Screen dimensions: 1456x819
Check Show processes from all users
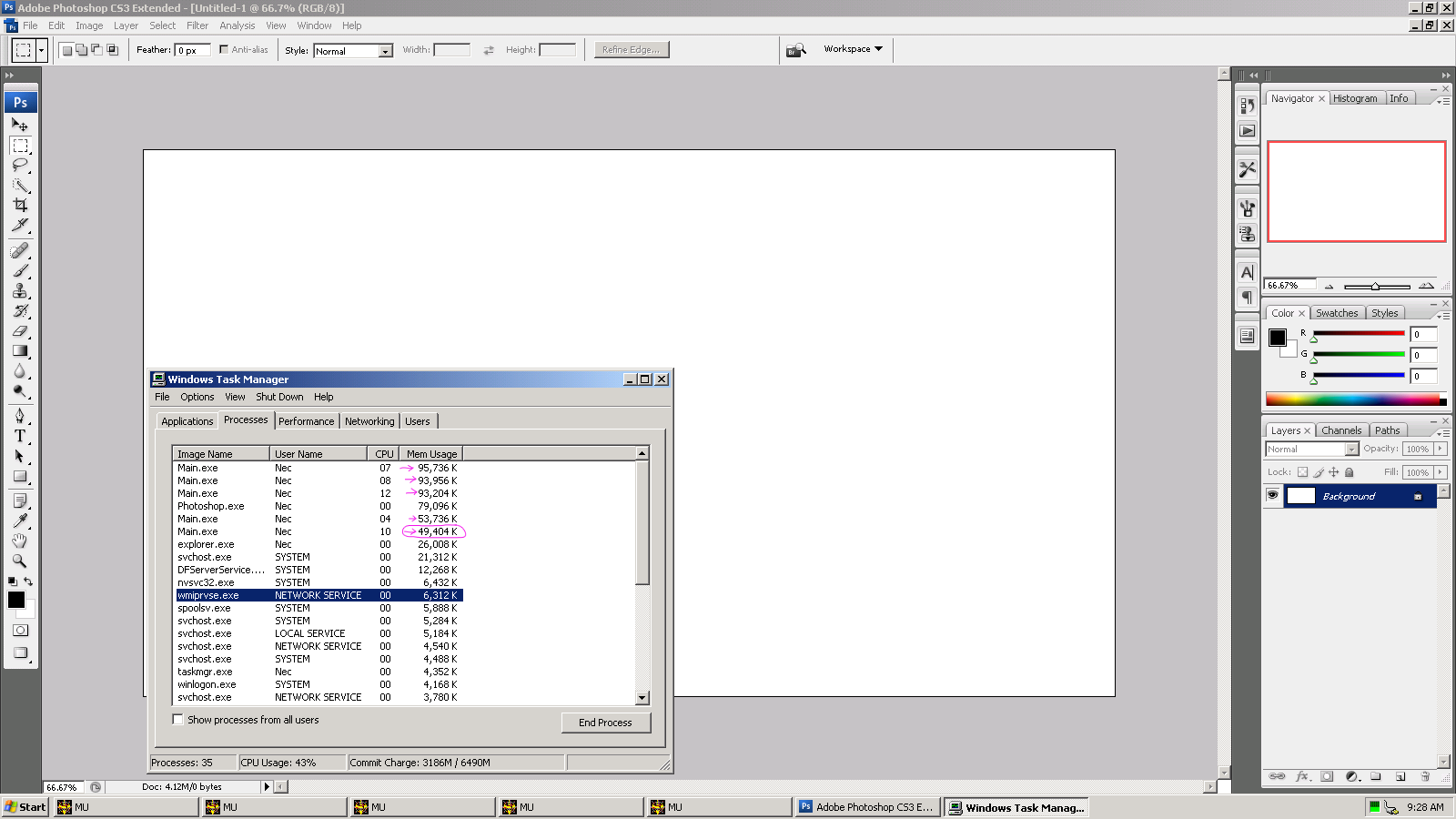click(178, 720)
